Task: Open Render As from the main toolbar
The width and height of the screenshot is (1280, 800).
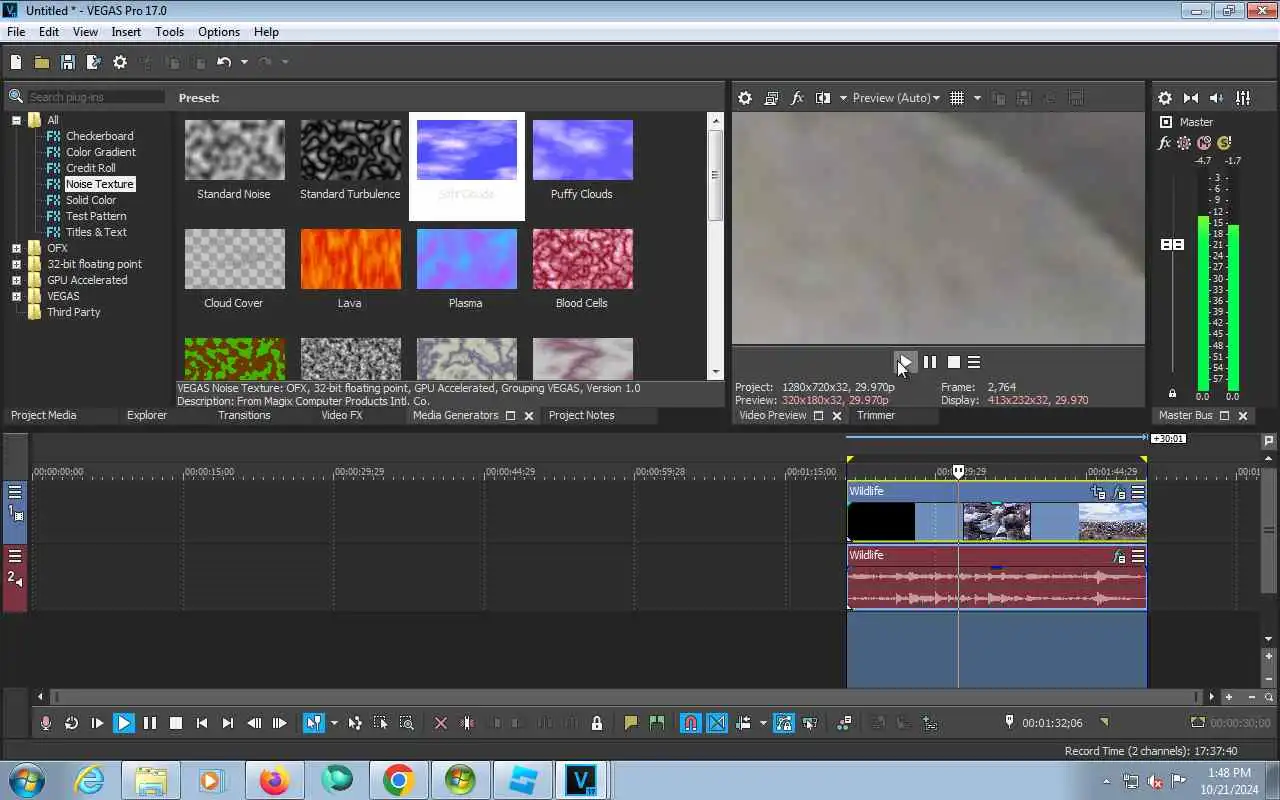Action: 94,62
